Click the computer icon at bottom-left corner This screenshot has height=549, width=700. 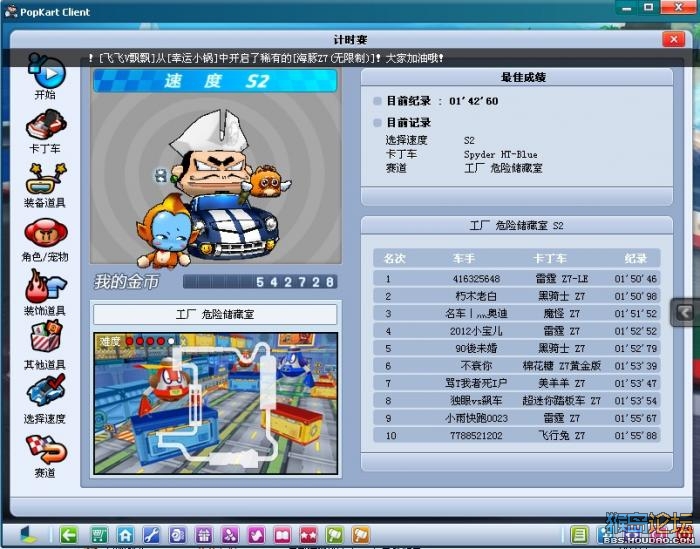pyautogui.click(x=28, y=535)
